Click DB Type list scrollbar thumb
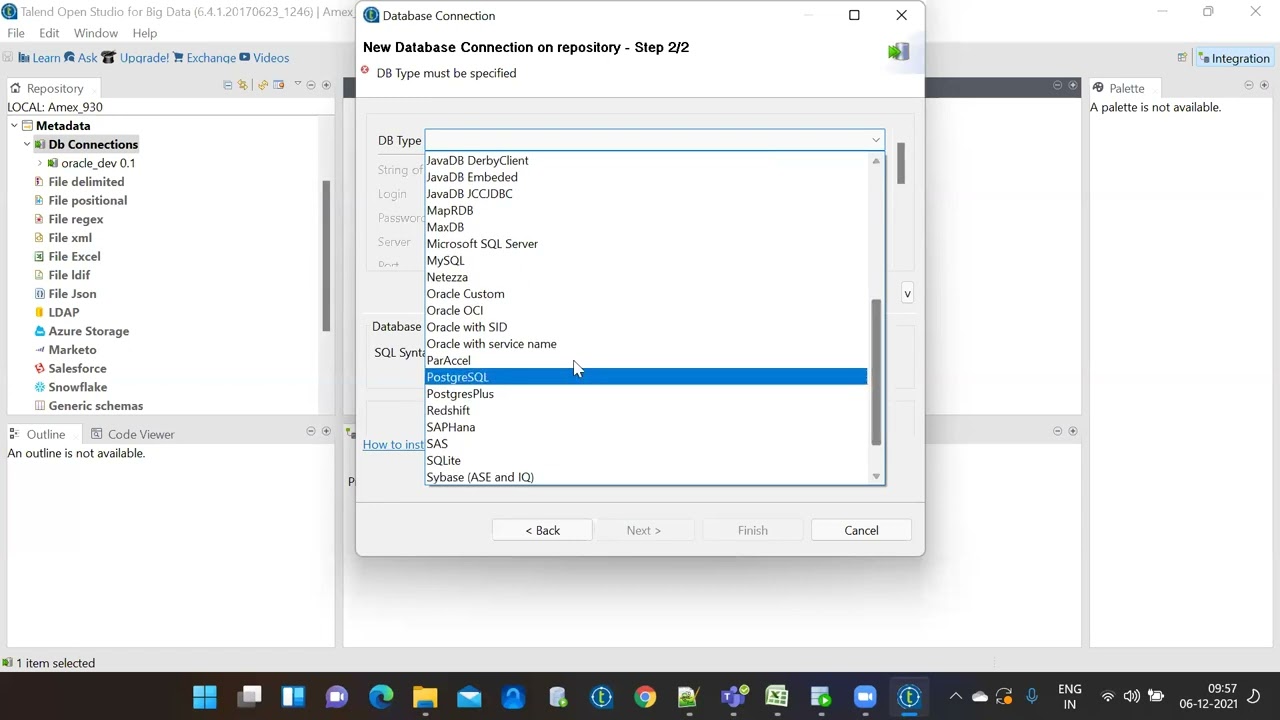This screenshot has width=1280, height=720. pyautogui.click(x=876, y=372)
